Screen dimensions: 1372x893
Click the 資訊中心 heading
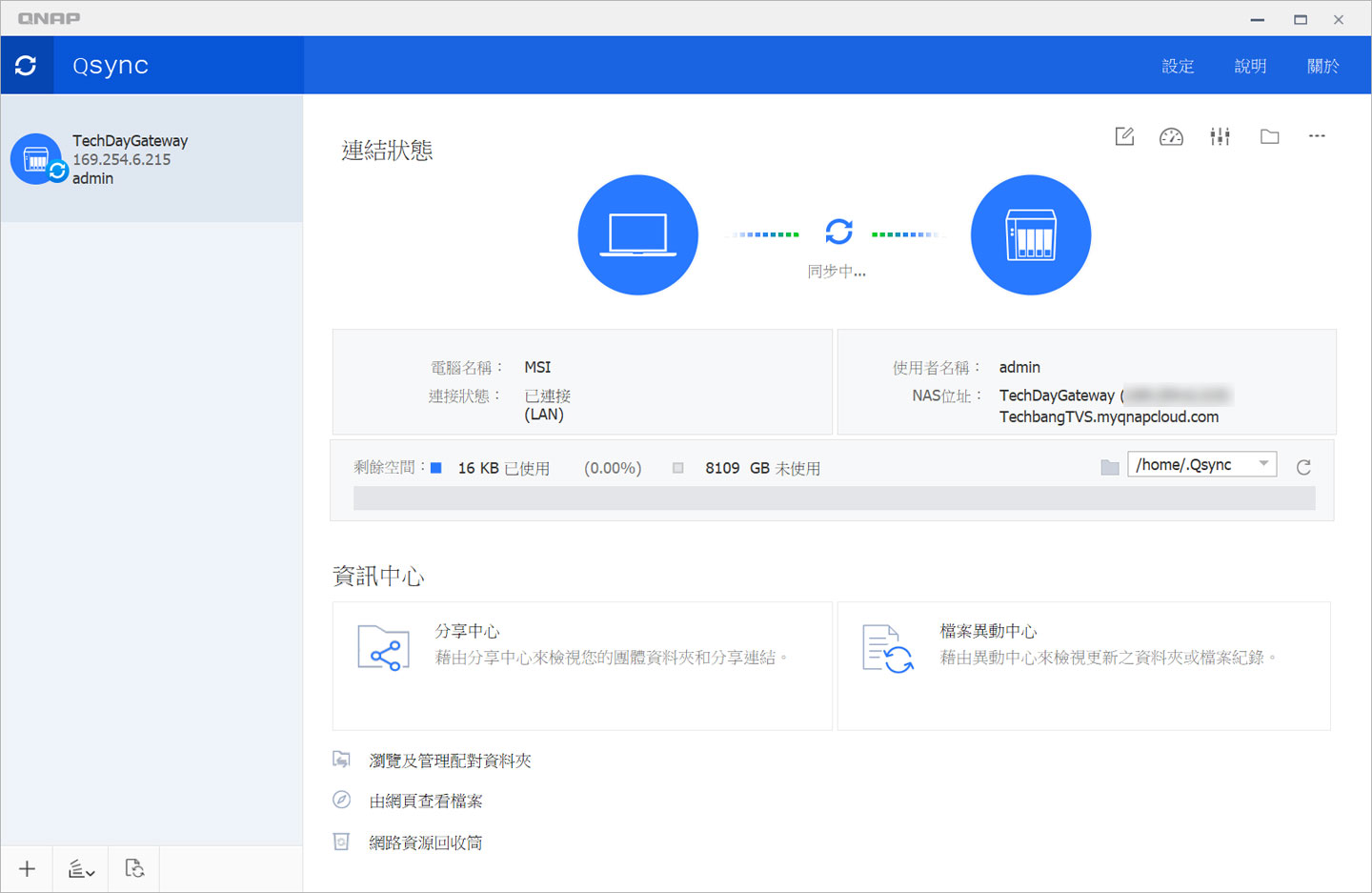[x=378, y=576]
